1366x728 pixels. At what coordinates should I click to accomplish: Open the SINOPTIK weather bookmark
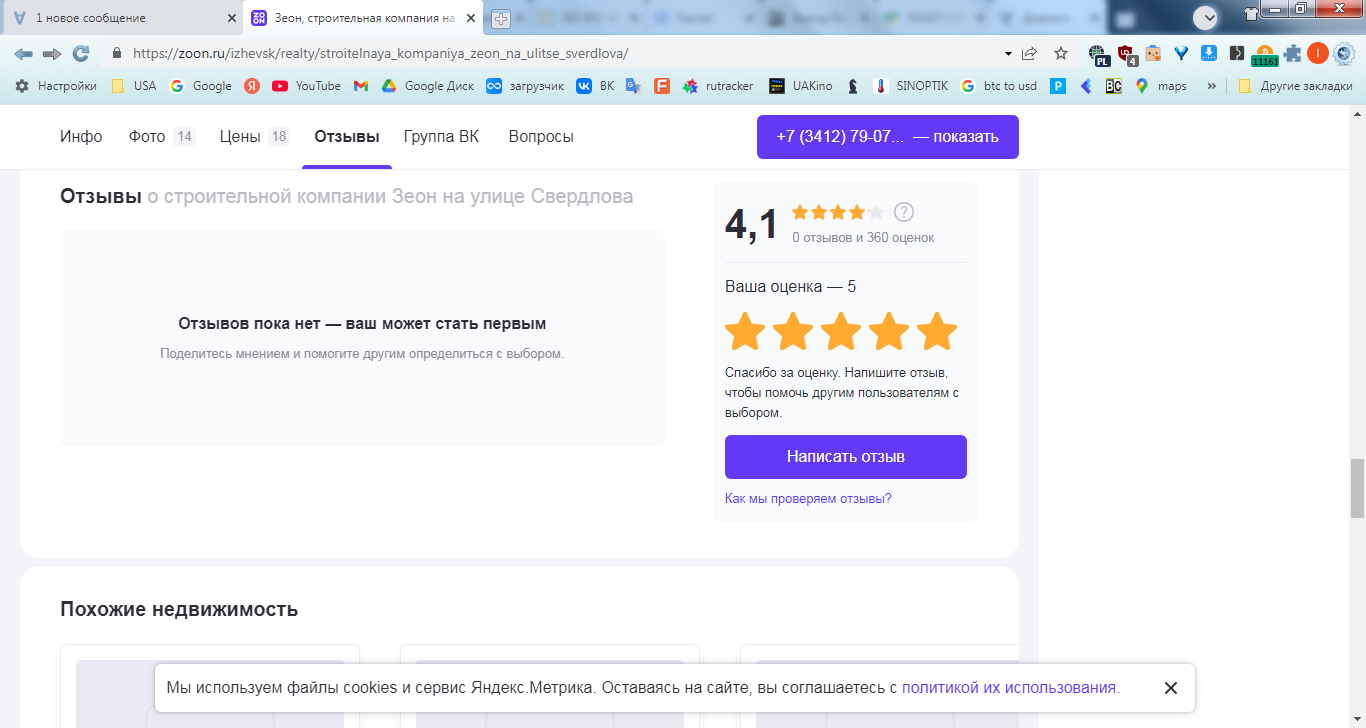pyautogui.click(x=910, y=86)
